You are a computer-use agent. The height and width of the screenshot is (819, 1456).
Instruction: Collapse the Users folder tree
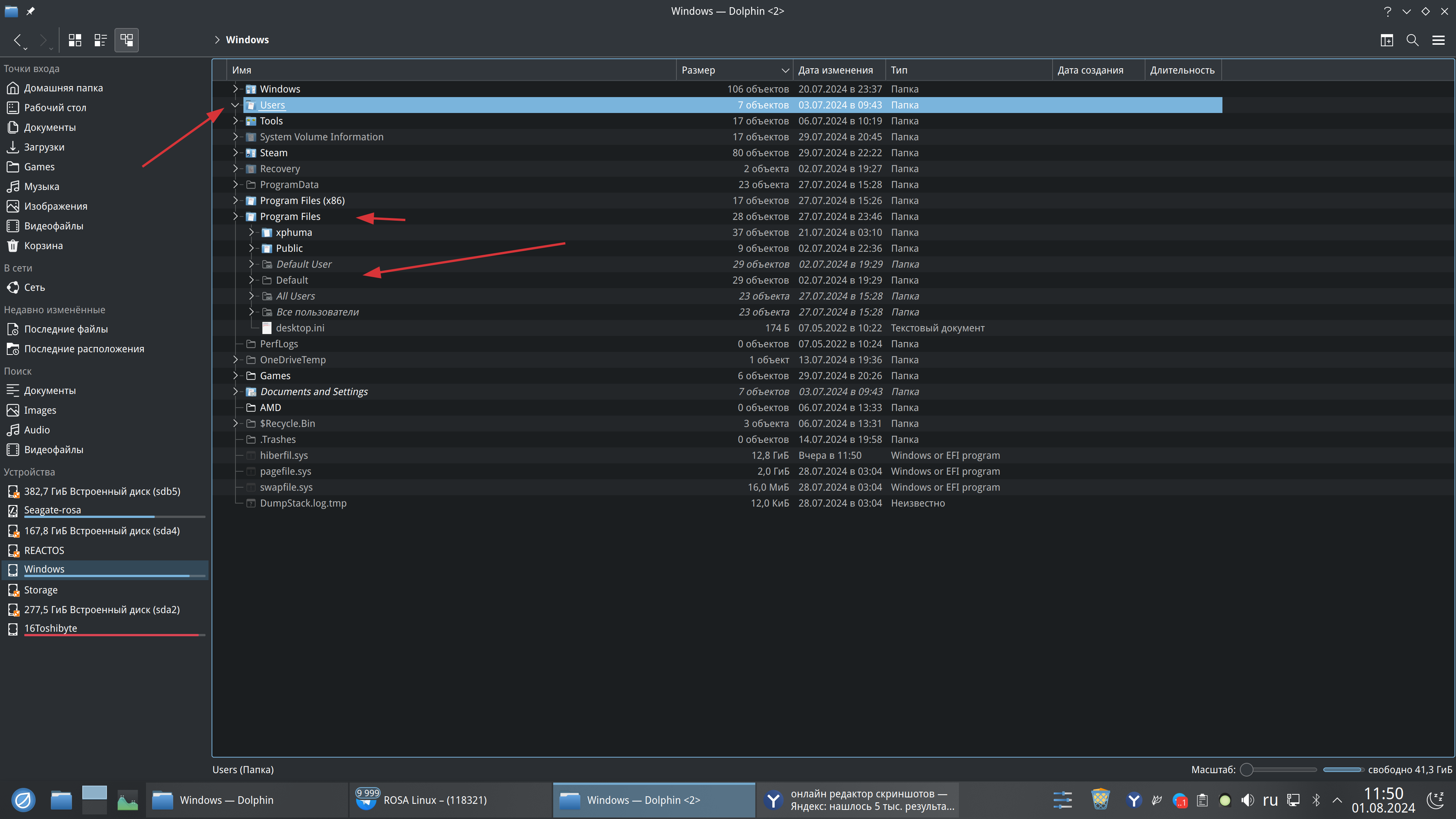pos(235,105)
